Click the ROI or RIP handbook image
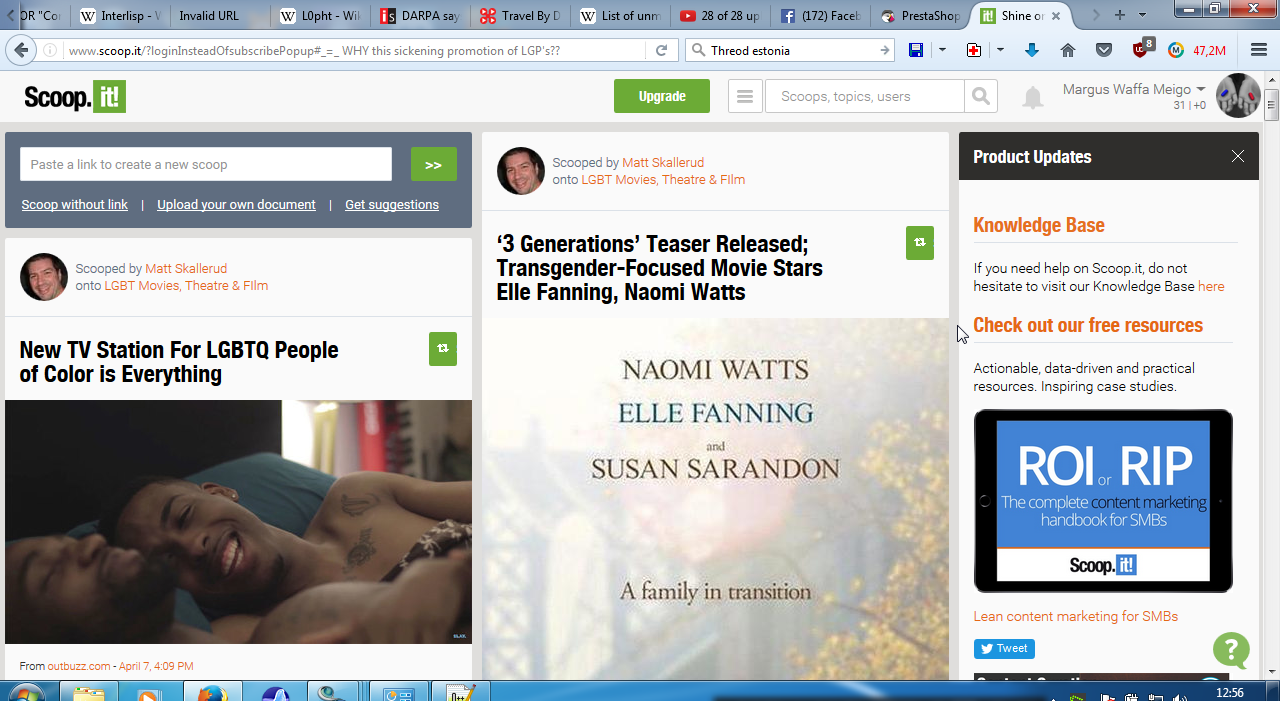This screenshot has height=701, width=1280. coord(1103,501)
